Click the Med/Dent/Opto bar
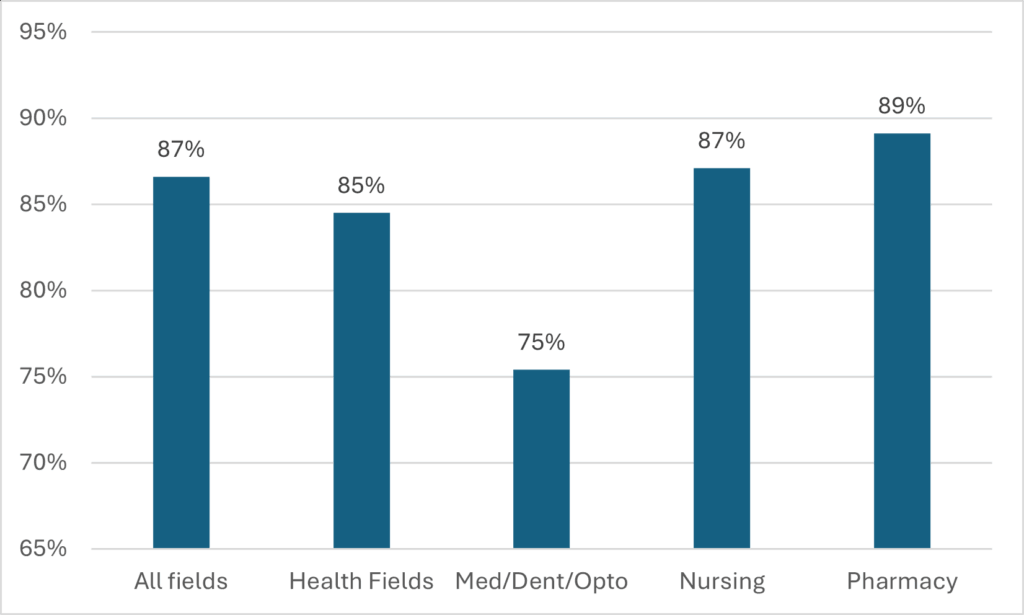The height and width of the screenshot is (615, 1024). tap(541, 459)
